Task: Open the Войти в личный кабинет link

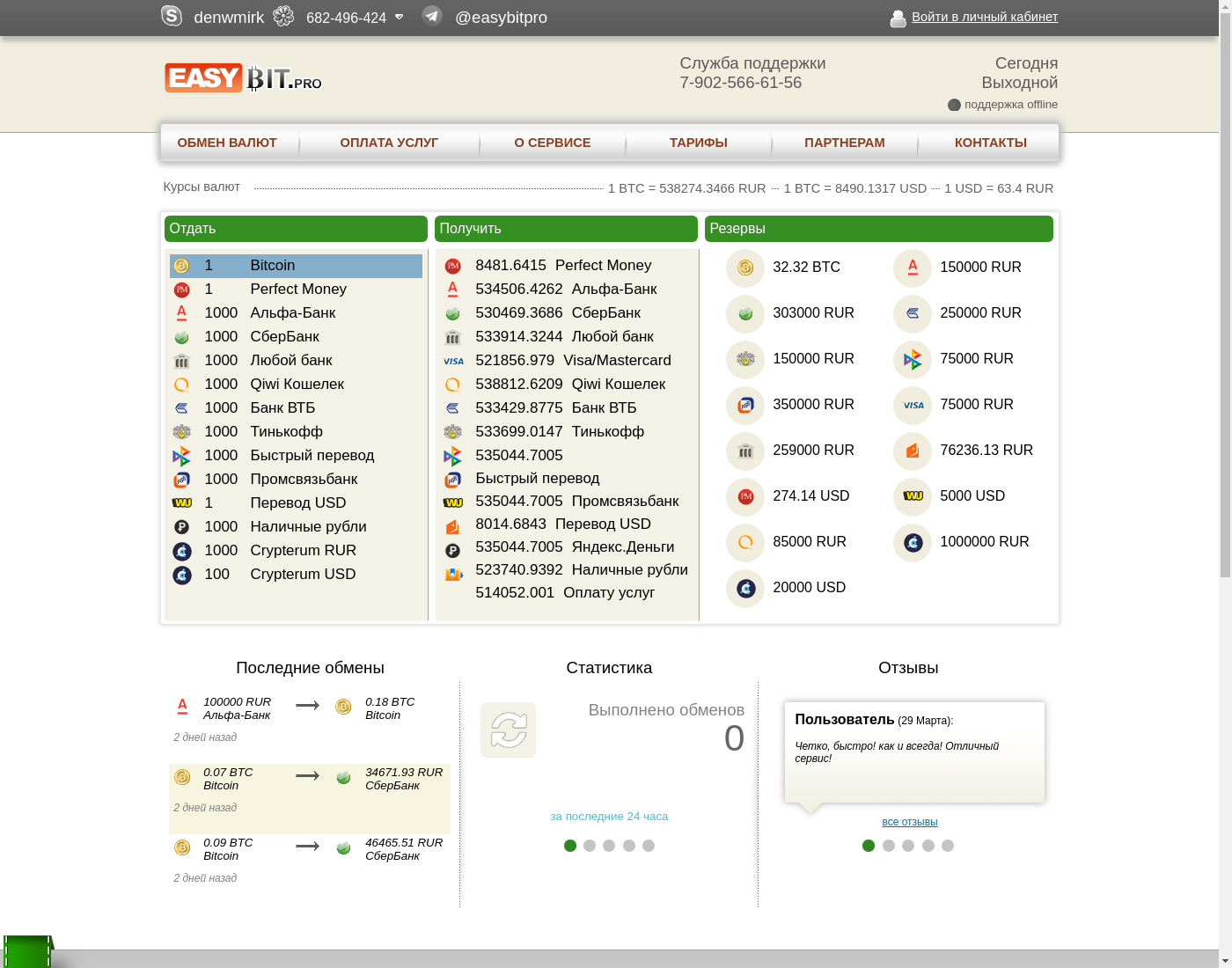Action: [x=985, y=17]
